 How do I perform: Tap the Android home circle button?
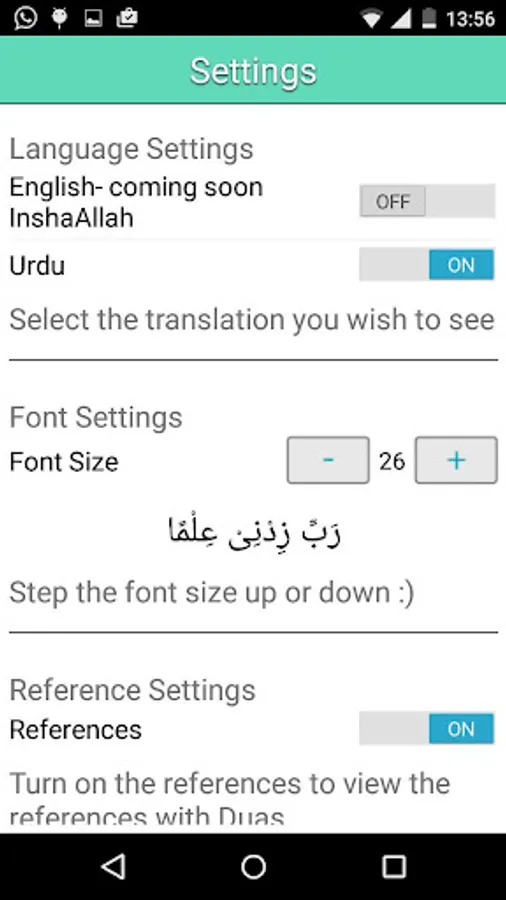click(253, 866)
